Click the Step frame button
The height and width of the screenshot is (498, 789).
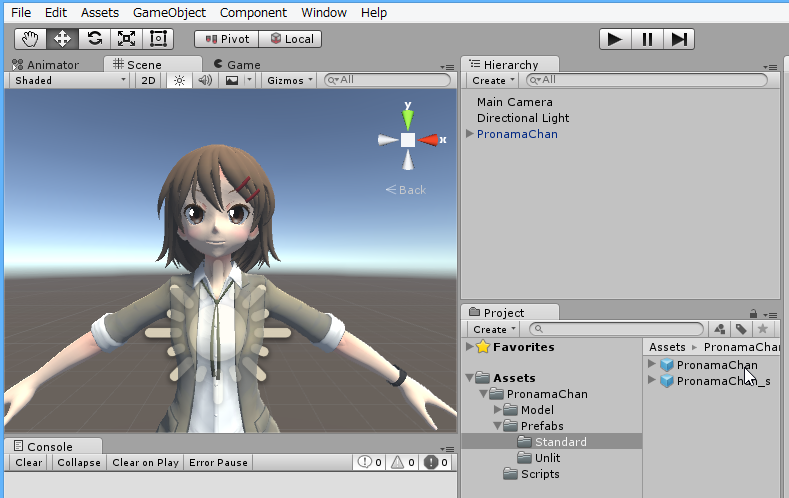pos(679,39)
